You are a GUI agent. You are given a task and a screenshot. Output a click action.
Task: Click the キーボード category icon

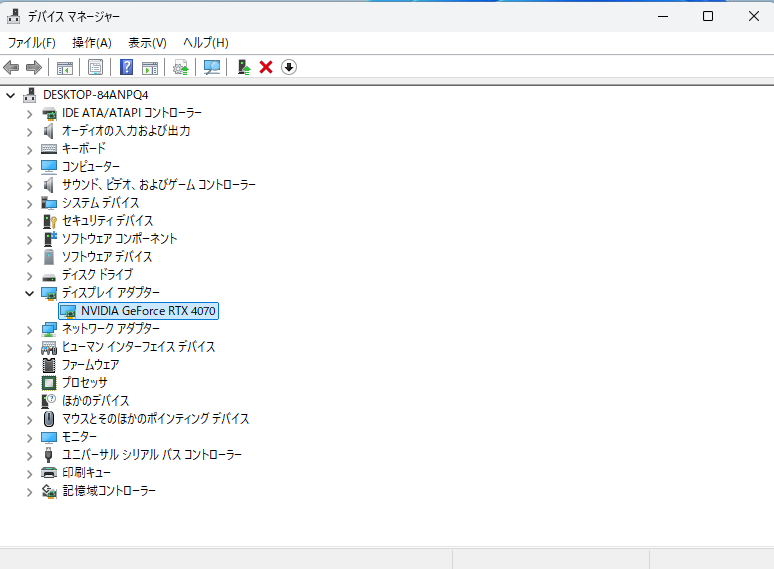49,149
